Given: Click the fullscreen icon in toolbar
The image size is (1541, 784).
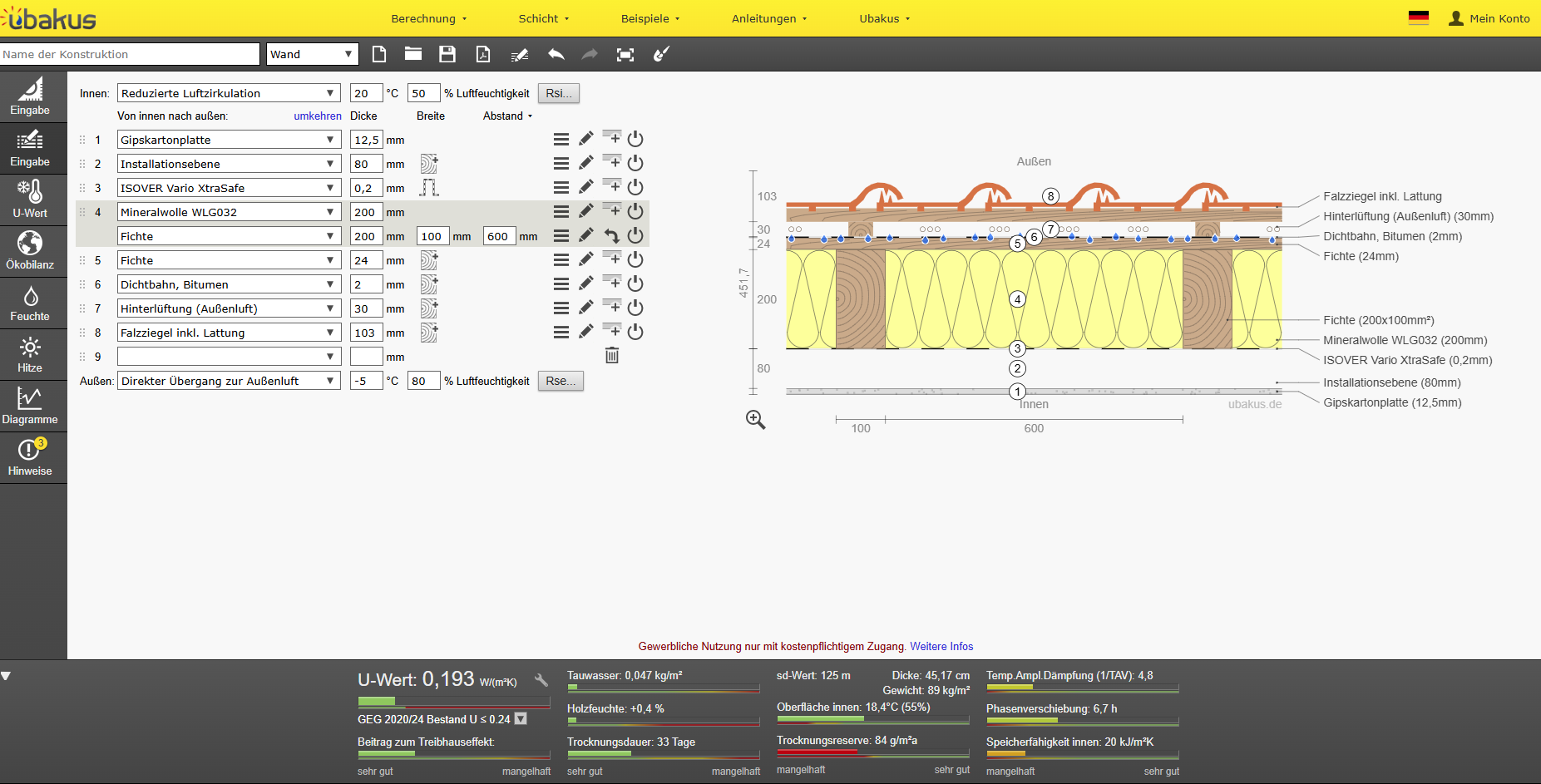Looking at the screenshot, I should coord(625,55).
